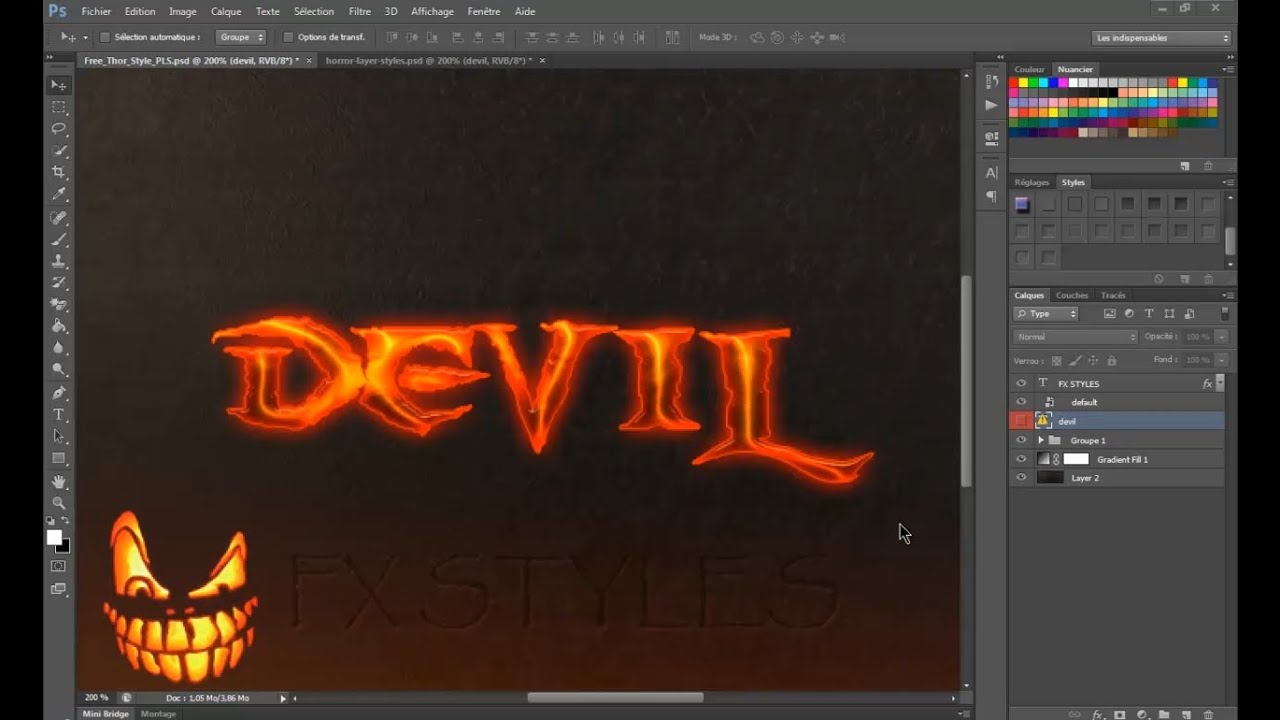The image size is (1280, 720).
Task: Hide the FX STYLES layer
Action: (x=1021, y=383)
